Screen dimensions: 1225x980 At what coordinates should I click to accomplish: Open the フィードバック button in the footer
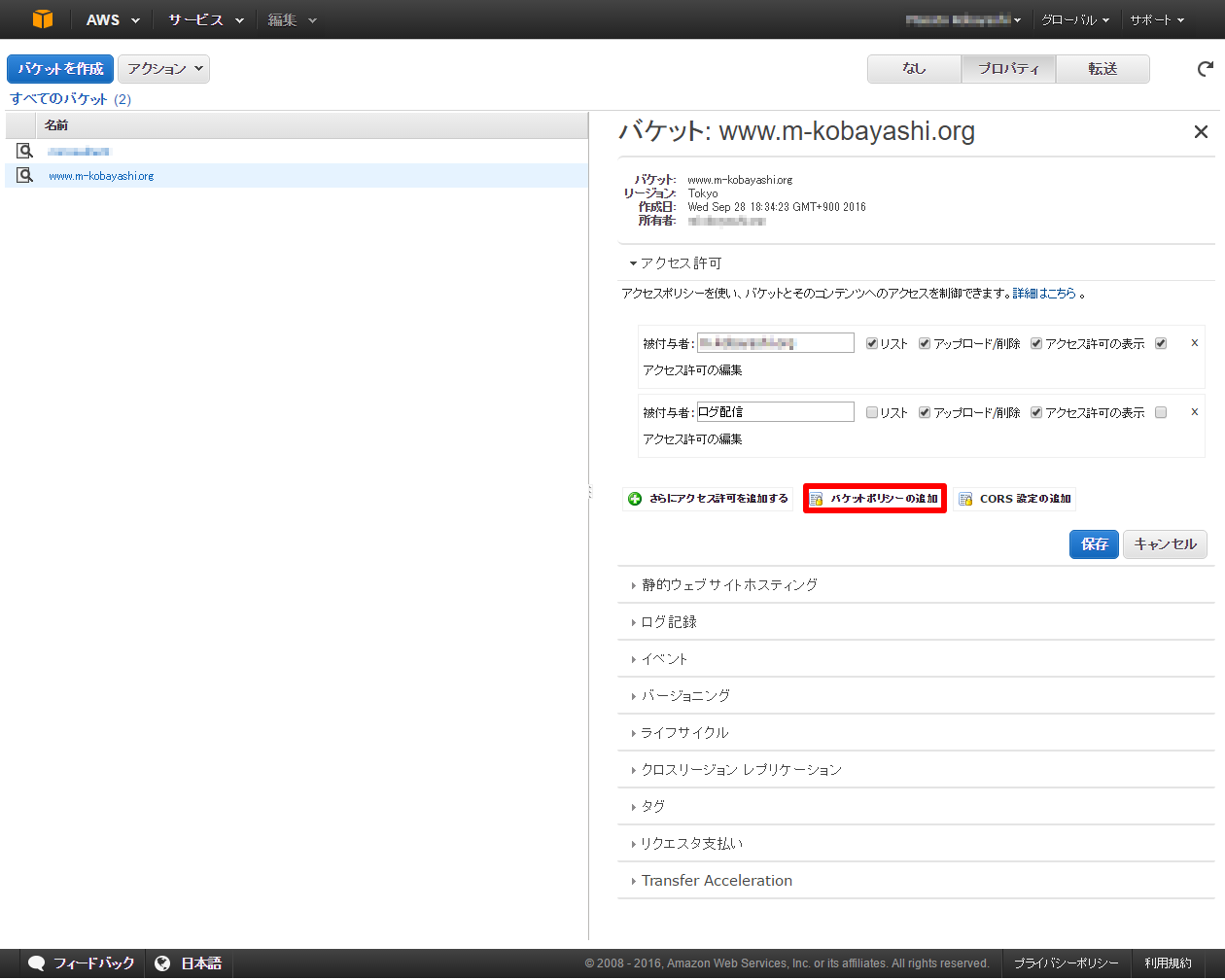click(83, 963)
